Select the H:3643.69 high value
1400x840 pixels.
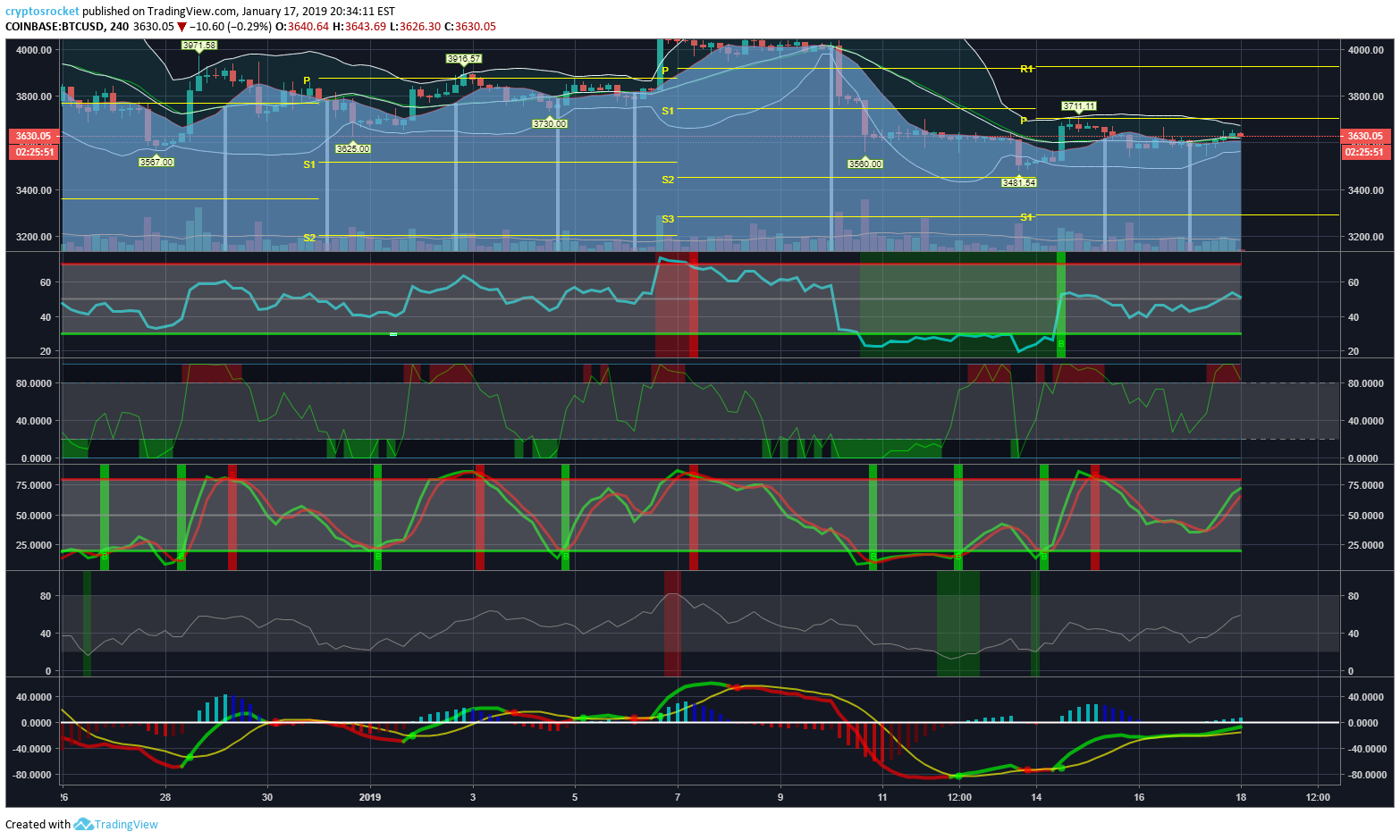[359, 27]
